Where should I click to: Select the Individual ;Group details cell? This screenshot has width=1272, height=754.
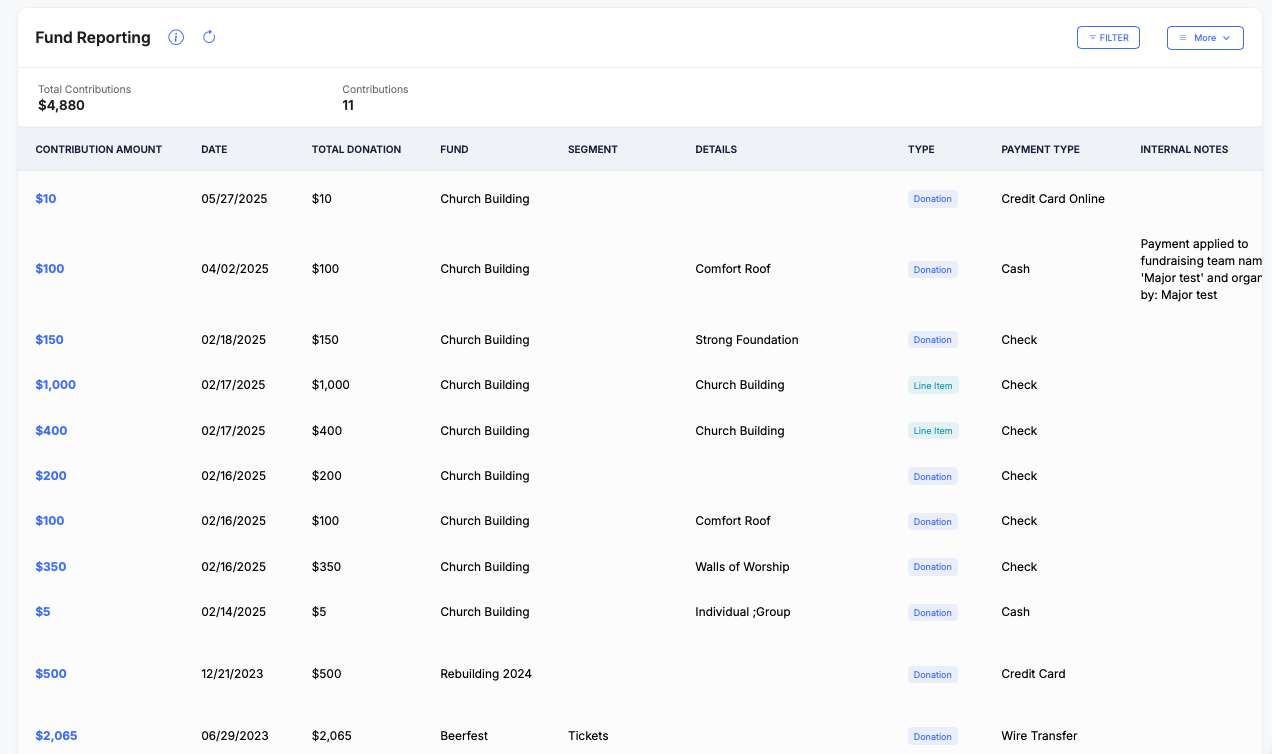743,612
